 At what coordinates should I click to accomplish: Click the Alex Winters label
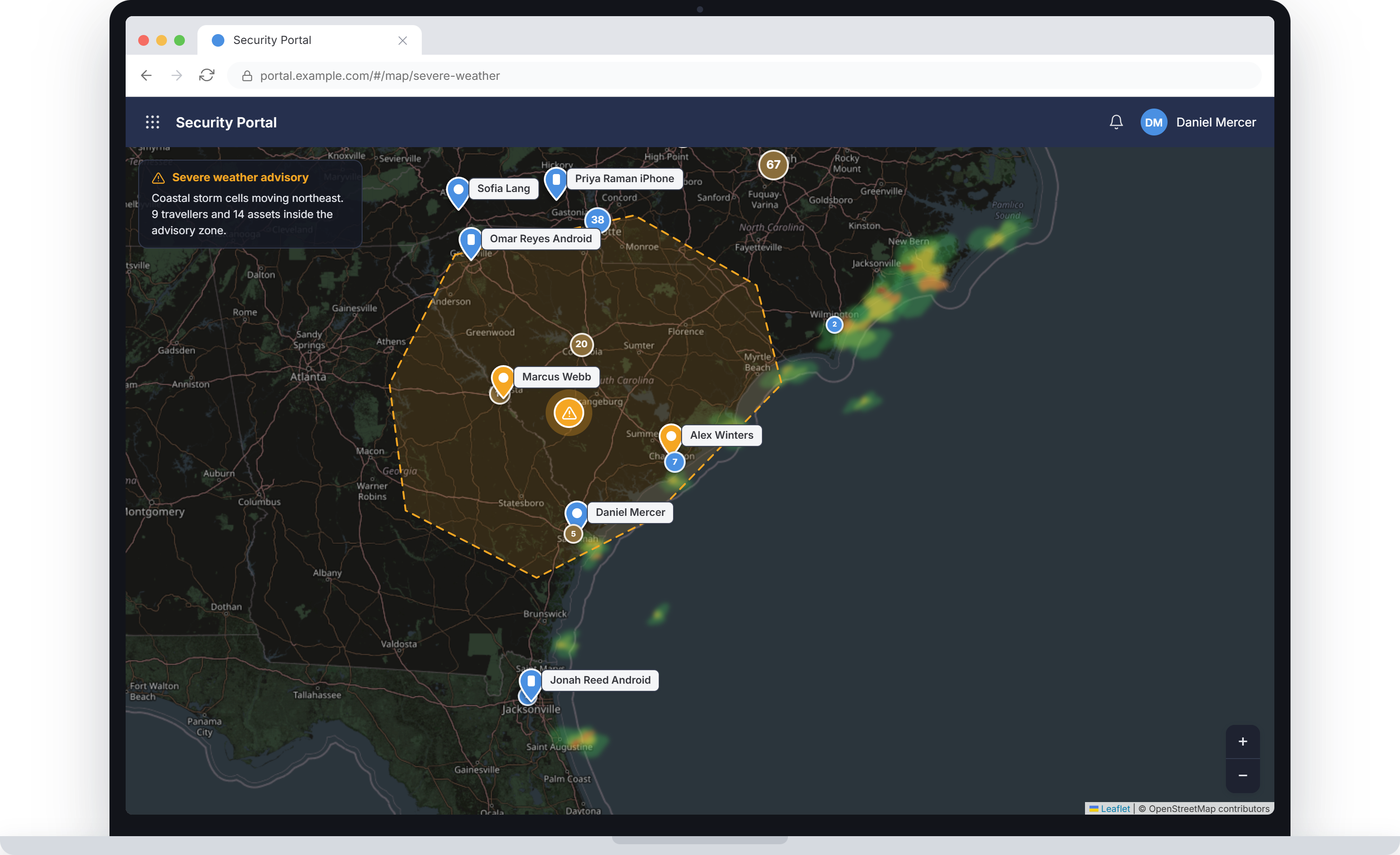[722, 435]
